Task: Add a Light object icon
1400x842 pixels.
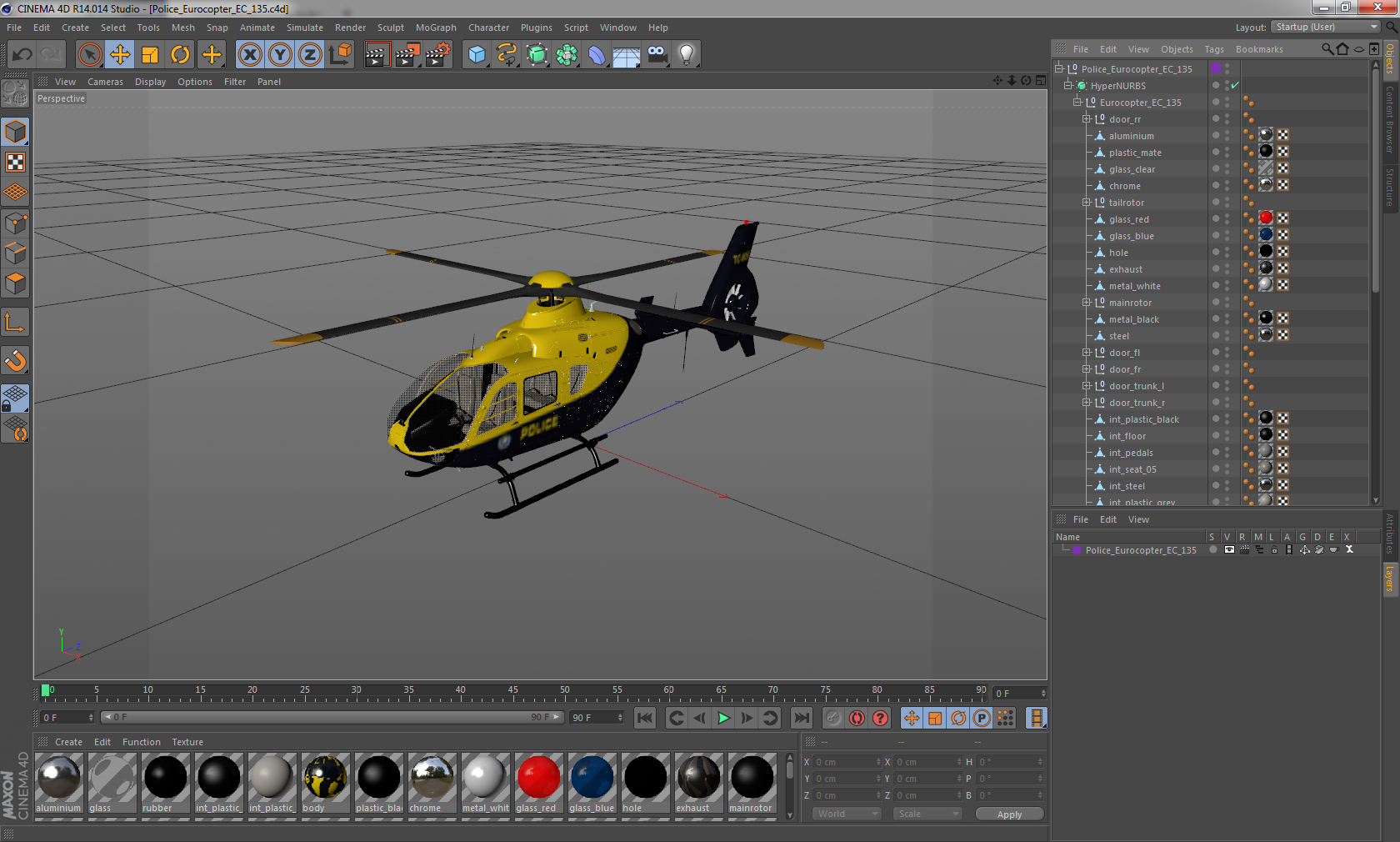Action: coord(687,55)
